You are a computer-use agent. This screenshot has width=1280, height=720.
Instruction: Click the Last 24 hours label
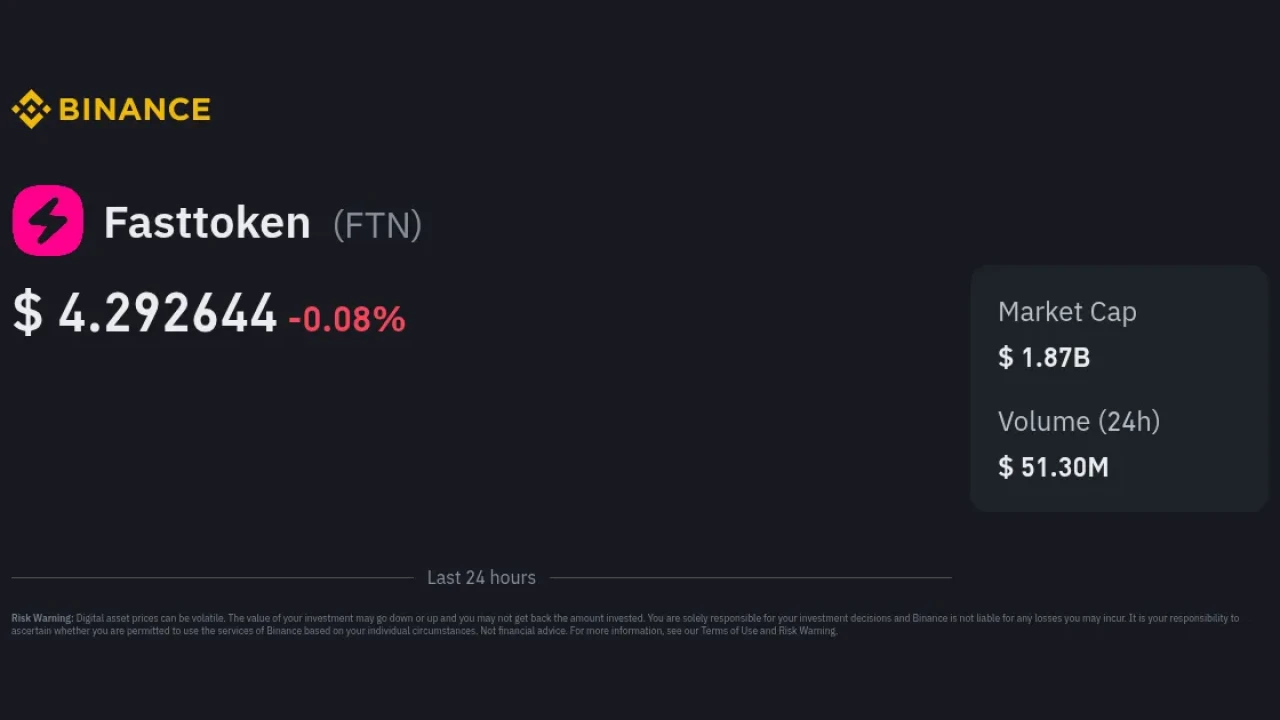pos(481,578)
